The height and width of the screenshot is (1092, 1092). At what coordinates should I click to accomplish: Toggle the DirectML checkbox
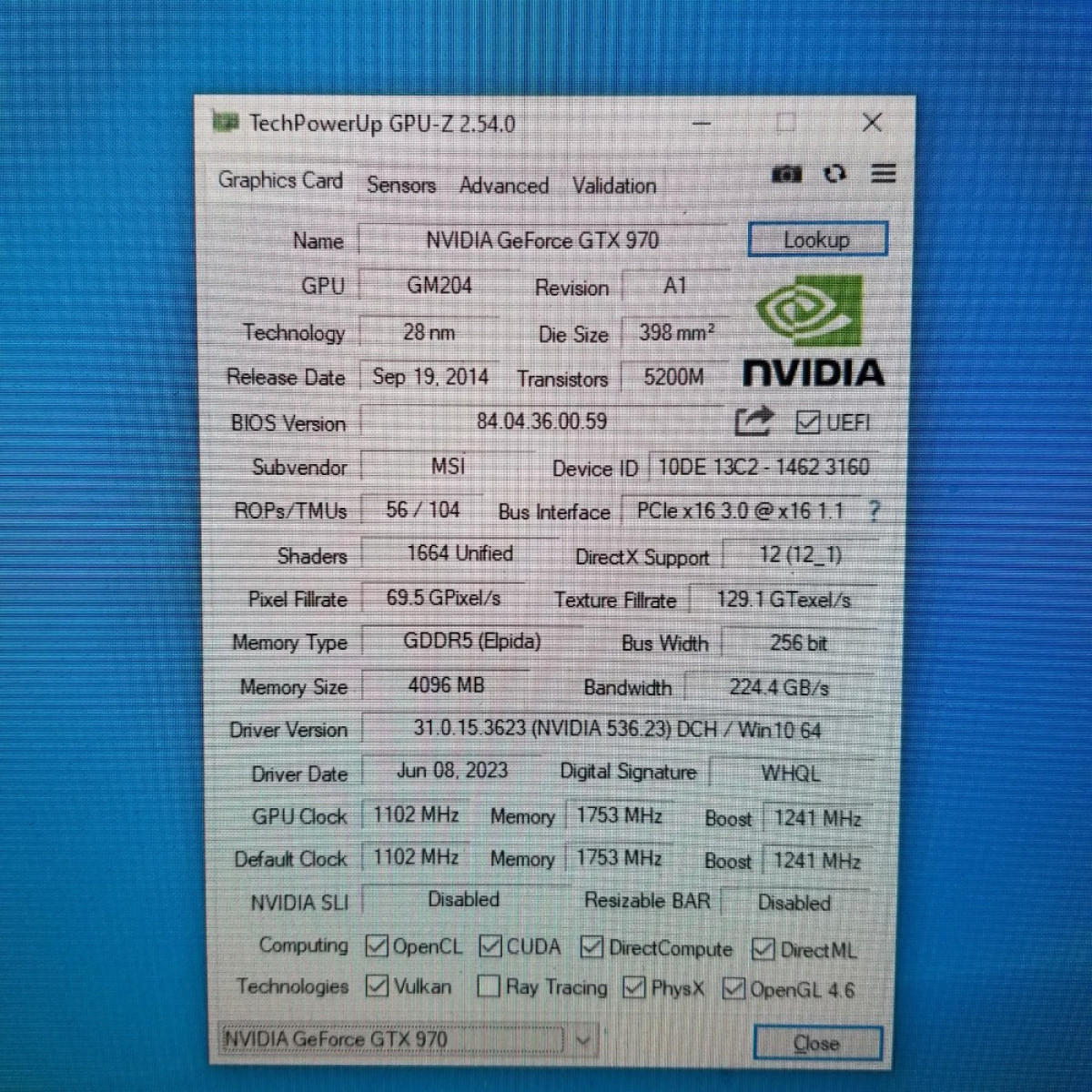point(763,950)
